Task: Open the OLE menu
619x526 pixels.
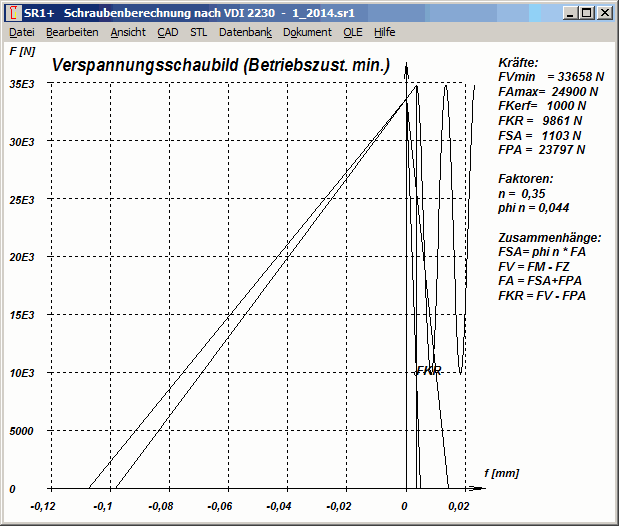Action: [x=353, y=32]
